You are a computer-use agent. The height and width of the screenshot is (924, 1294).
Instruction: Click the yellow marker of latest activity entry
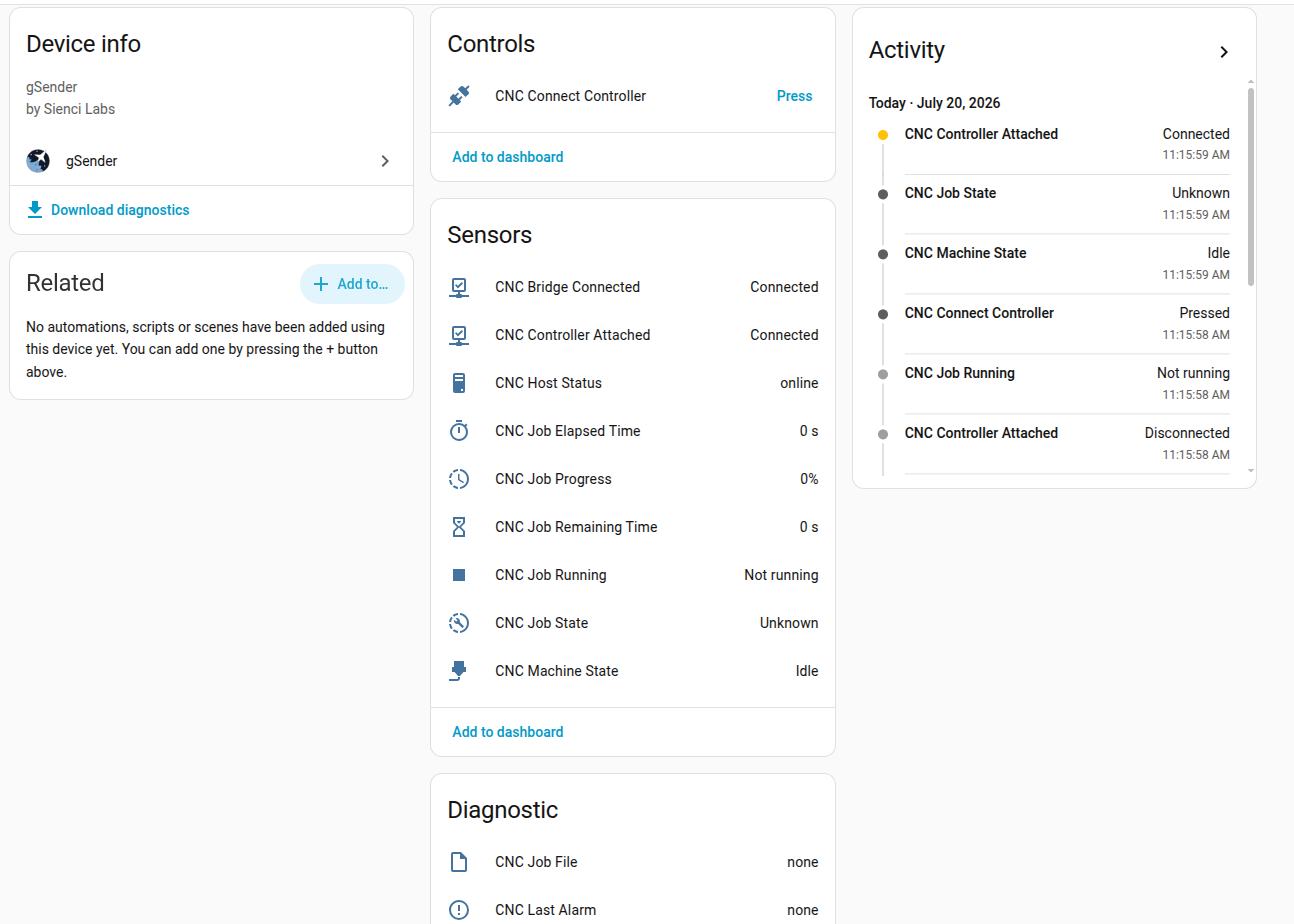tap(882, 135)
